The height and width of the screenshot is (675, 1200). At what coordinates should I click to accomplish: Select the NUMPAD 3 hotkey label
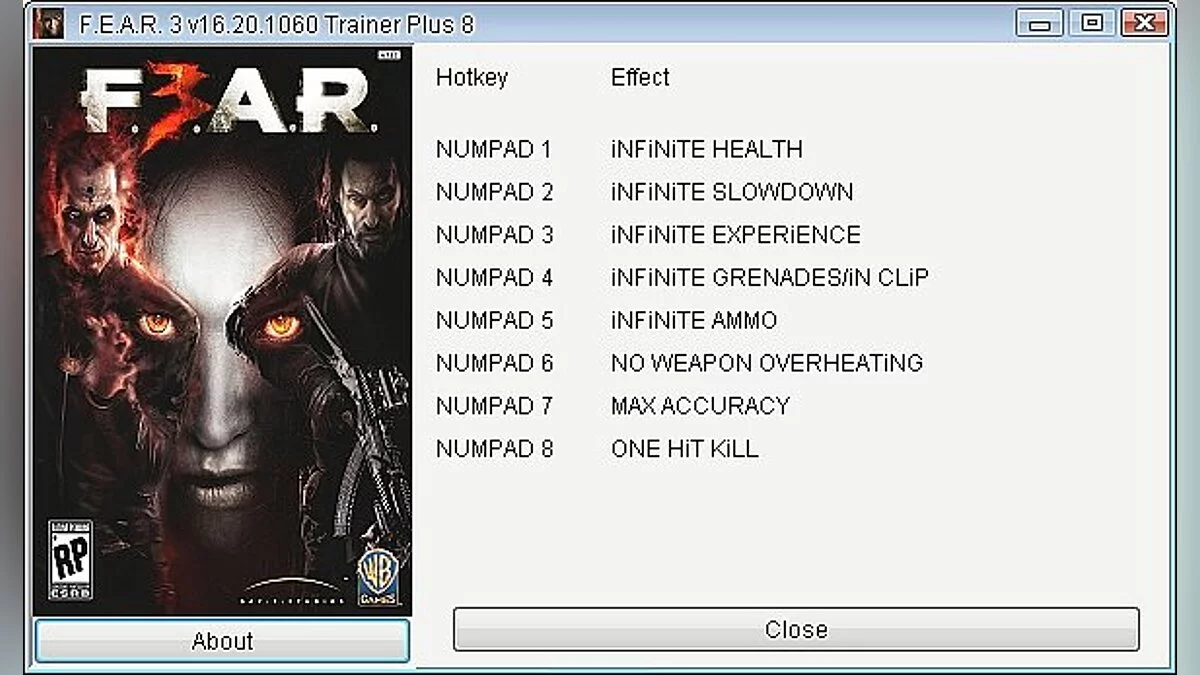pyautogui.click(x=494, y=235)
